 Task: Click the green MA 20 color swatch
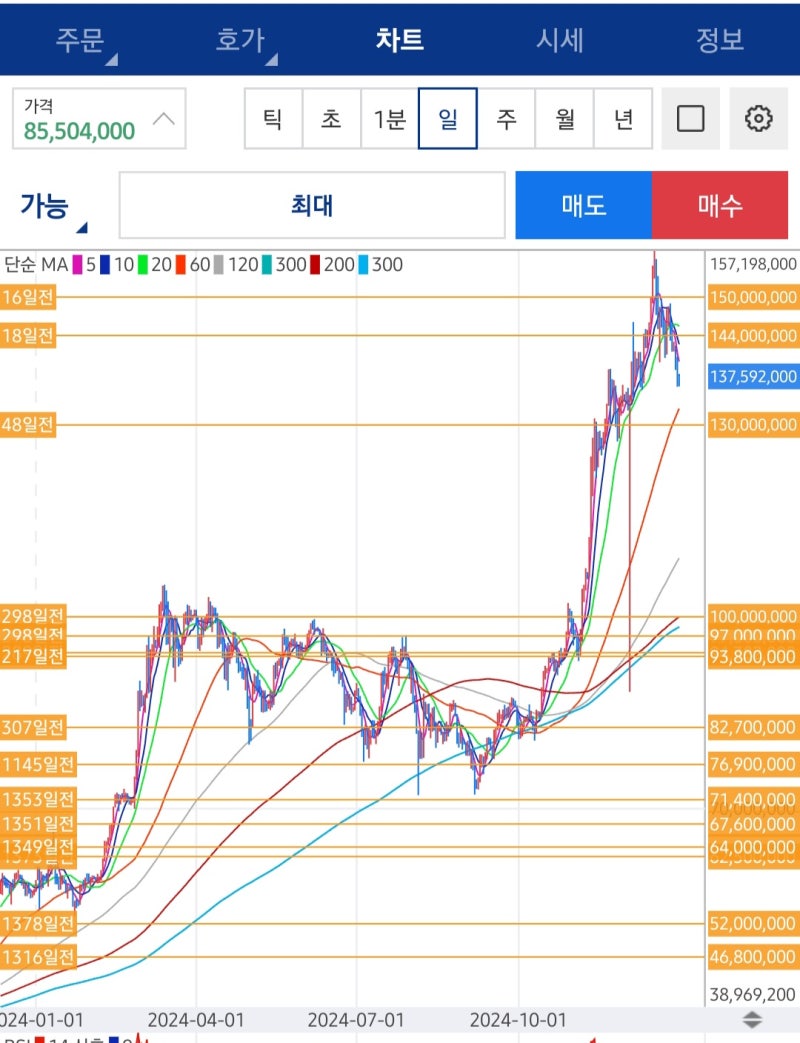[x=142, y=265]
